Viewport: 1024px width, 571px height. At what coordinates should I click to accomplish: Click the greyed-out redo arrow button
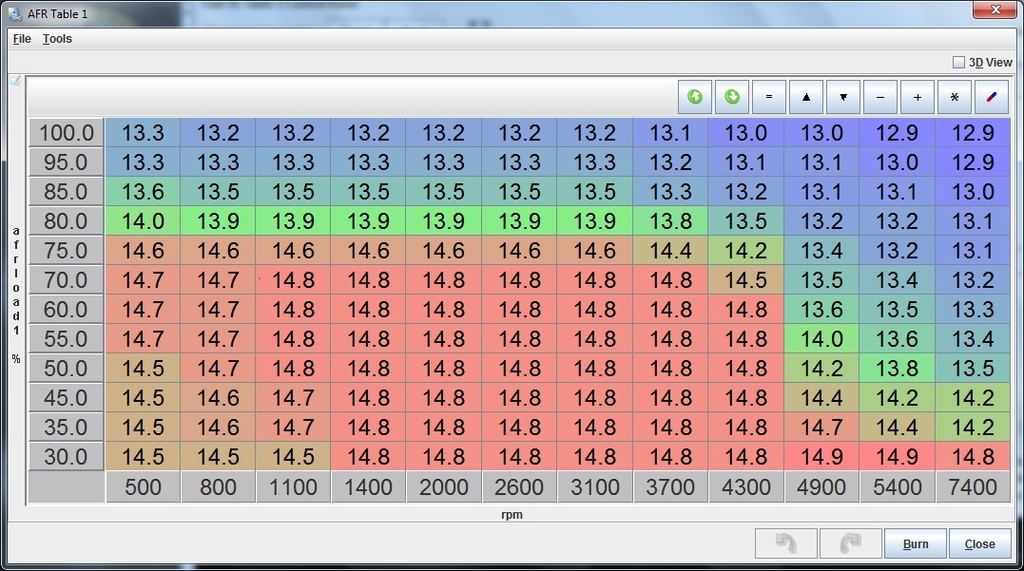click(x=850, y=543)
